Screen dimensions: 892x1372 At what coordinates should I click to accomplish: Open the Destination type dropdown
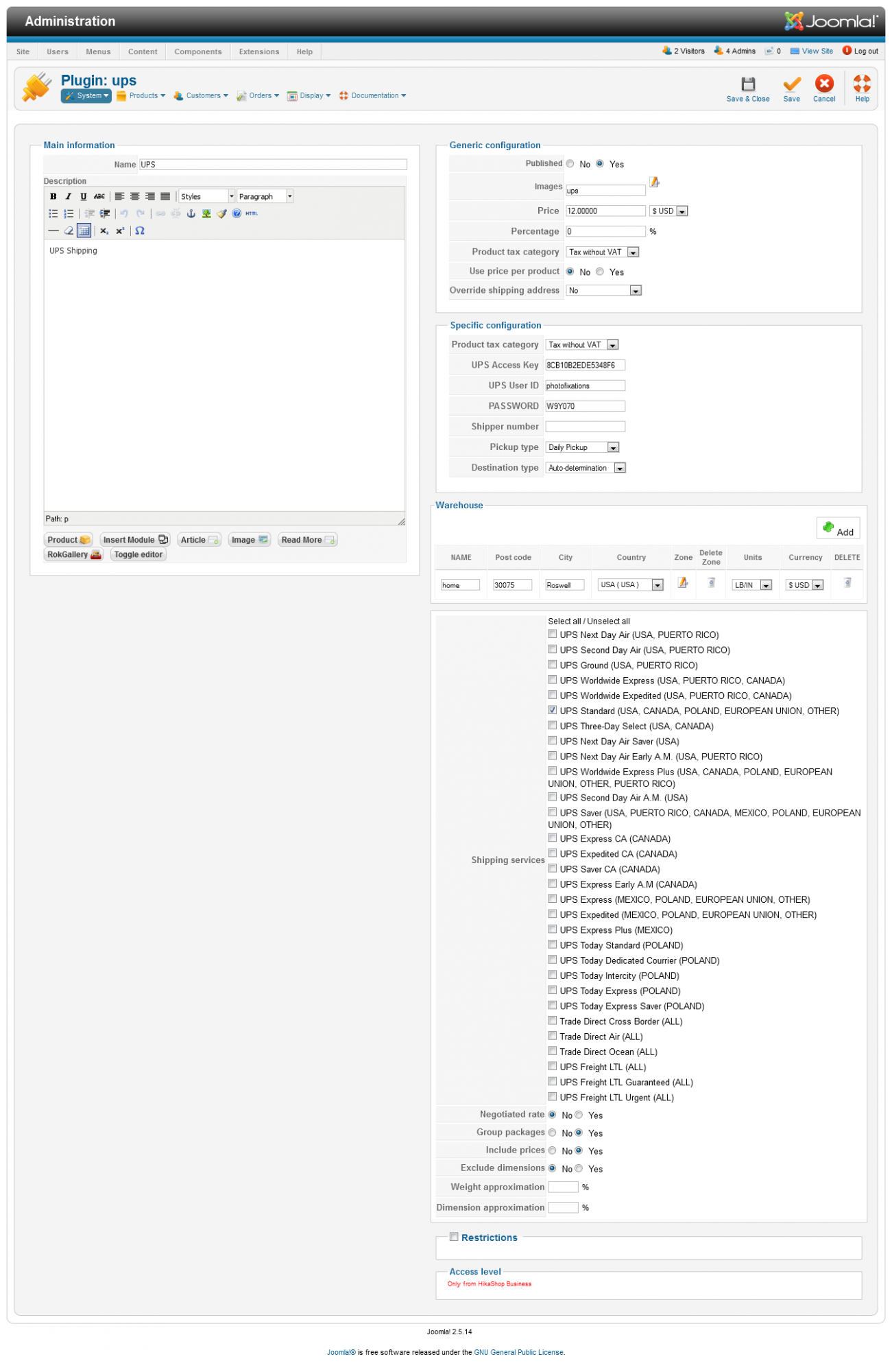click(x=586, y=468)
